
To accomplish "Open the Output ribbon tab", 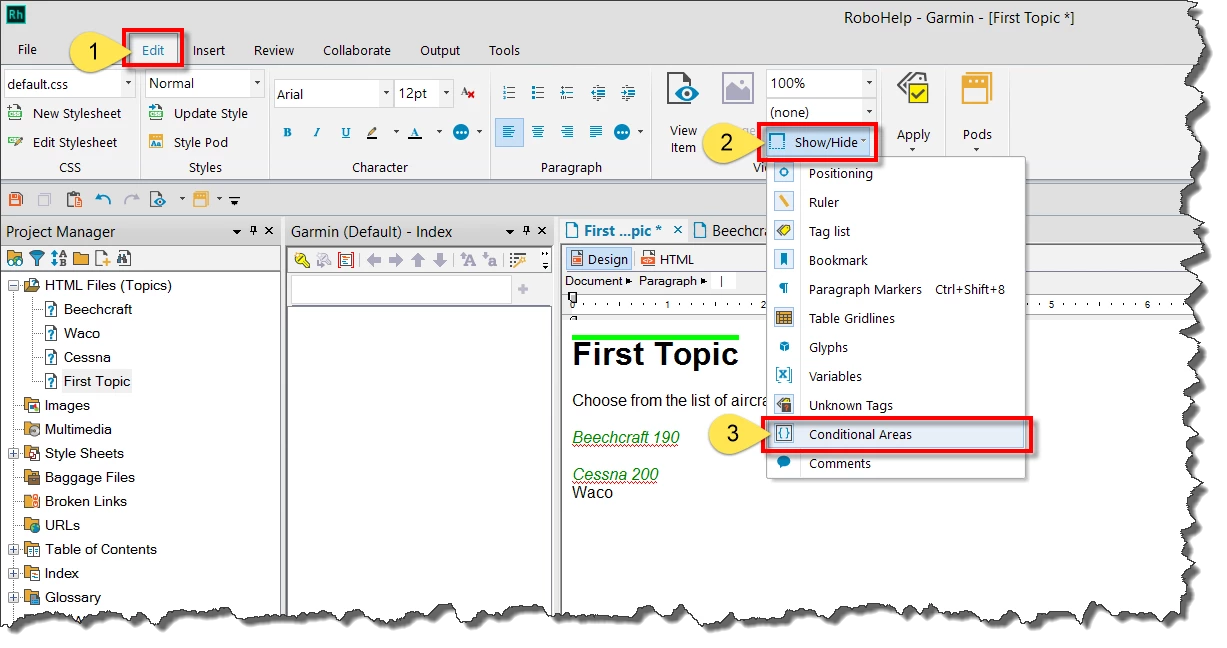I will pos(440,50).
